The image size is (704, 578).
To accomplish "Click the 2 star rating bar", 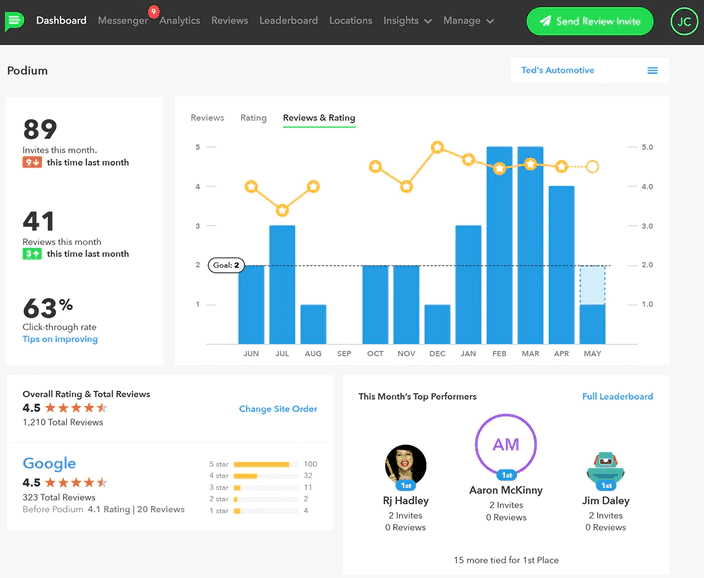I will pos(266,499).
